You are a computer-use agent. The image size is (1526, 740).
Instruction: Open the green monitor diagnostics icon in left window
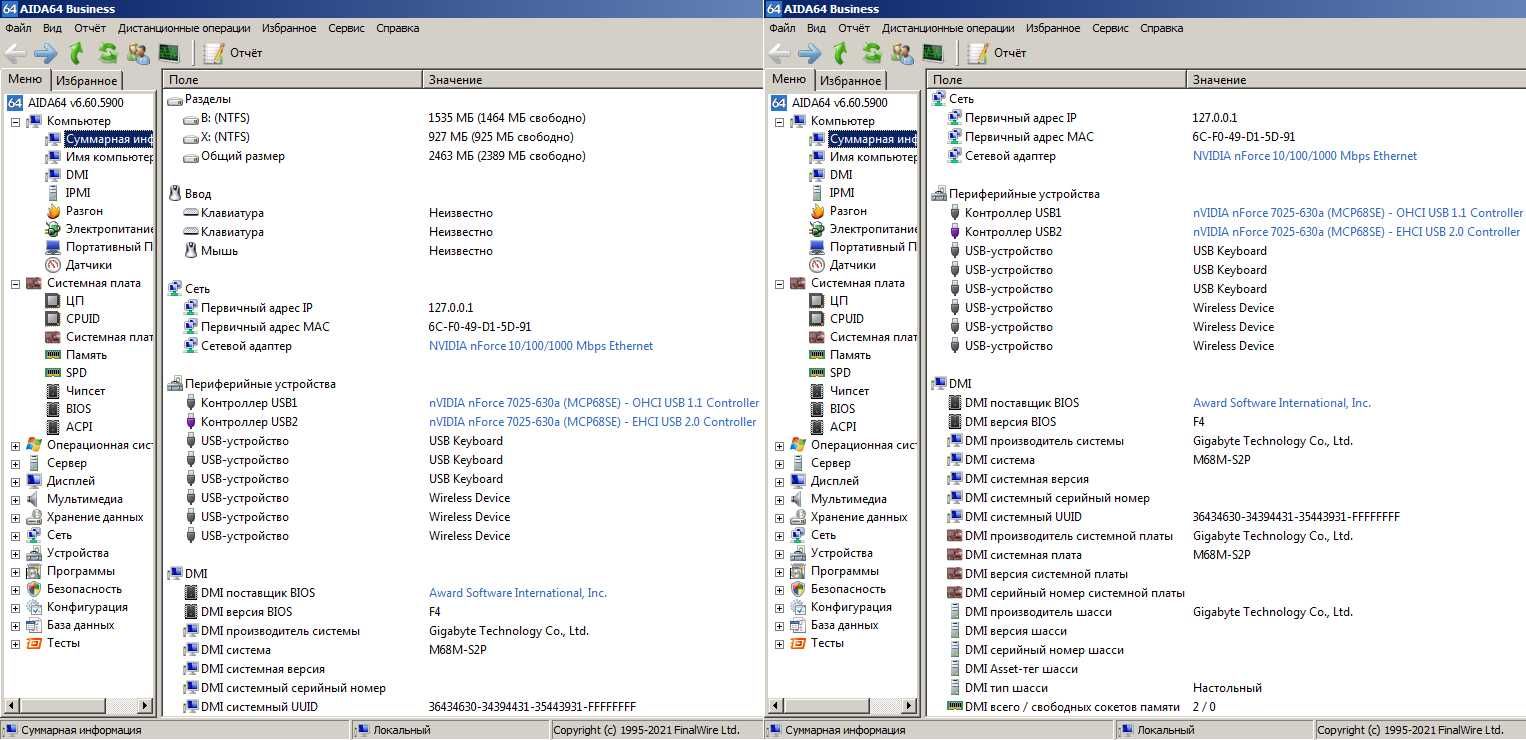click(169, 53)
